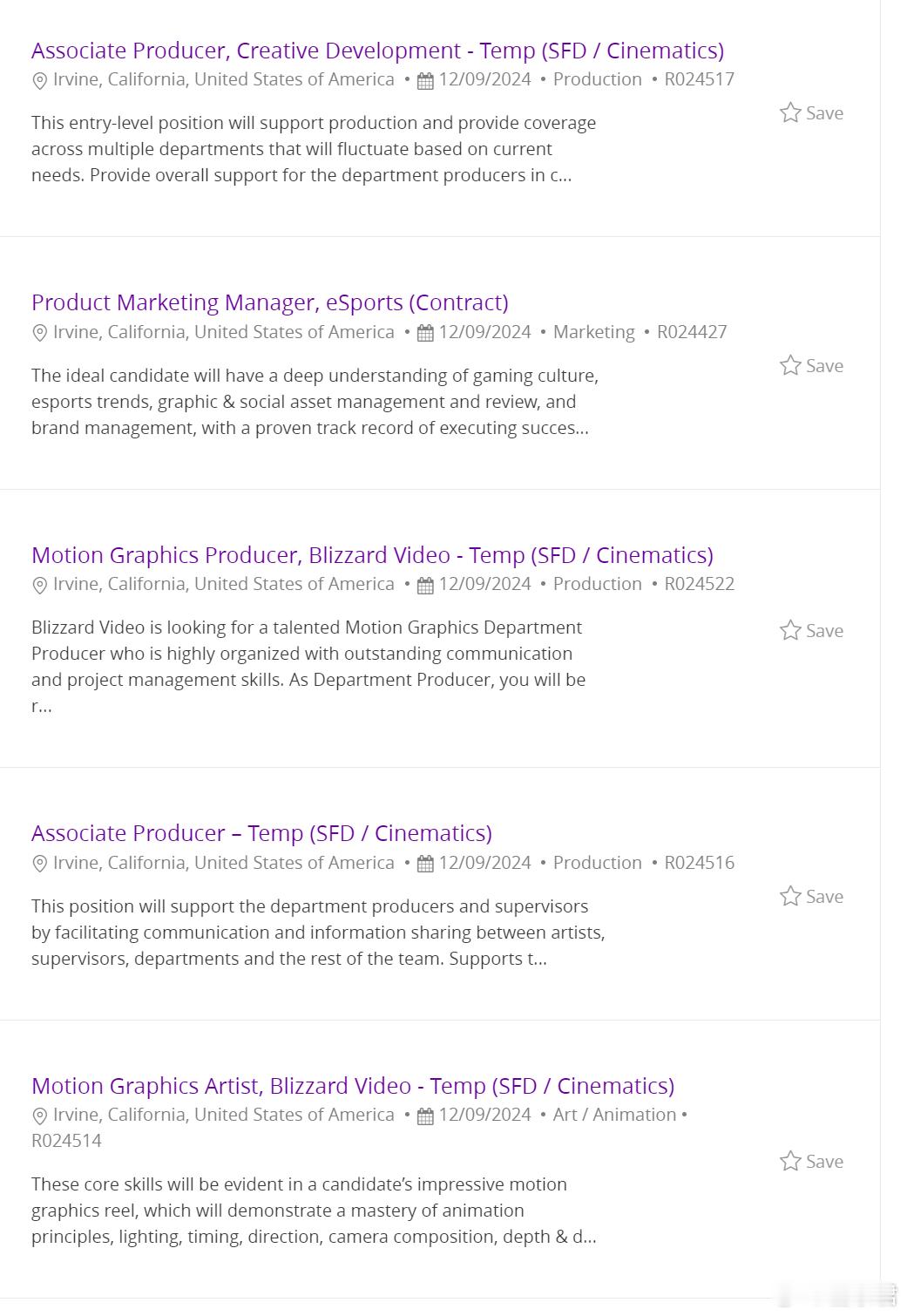Viewport: 907px width, 1316px height.
Task: Open the Product Marketing Manager, eSports listing
Action: (x=270, y=302)
